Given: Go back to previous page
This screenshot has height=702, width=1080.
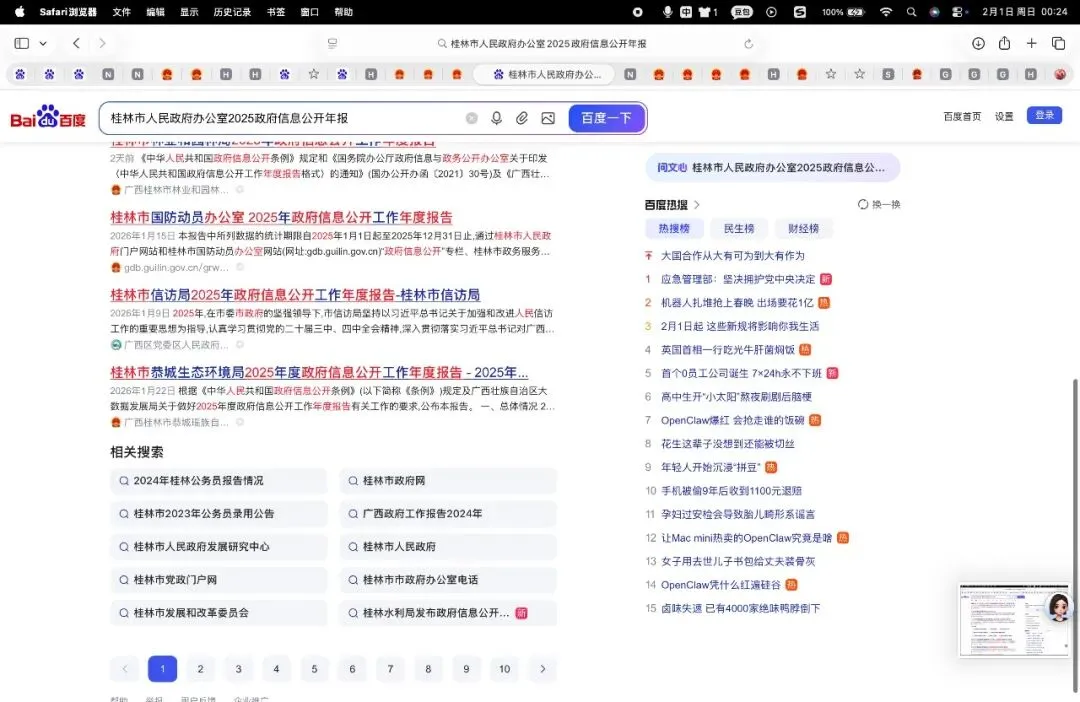Looking at the screenshot, I should tap(76, 43).
